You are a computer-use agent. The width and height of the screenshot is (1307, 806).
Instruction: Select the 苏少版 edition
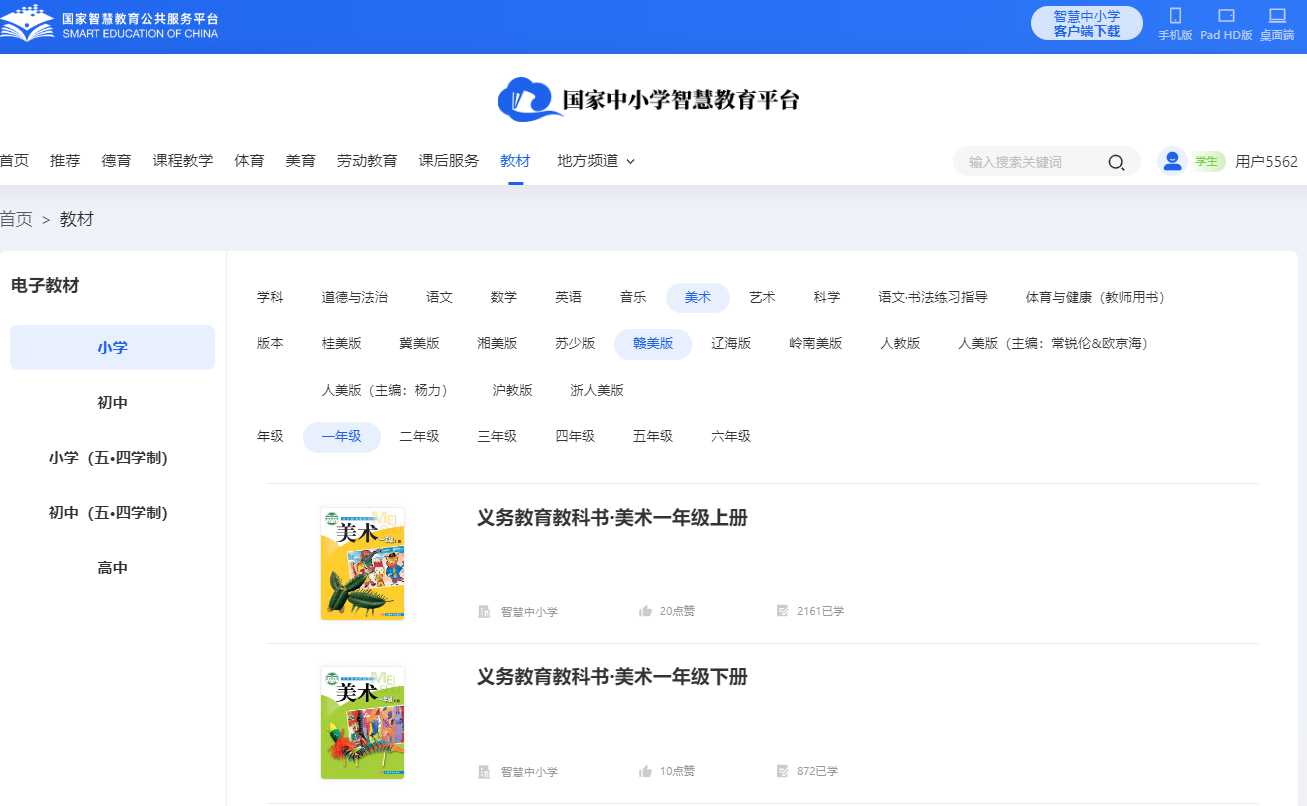click(x=576, y=344)
